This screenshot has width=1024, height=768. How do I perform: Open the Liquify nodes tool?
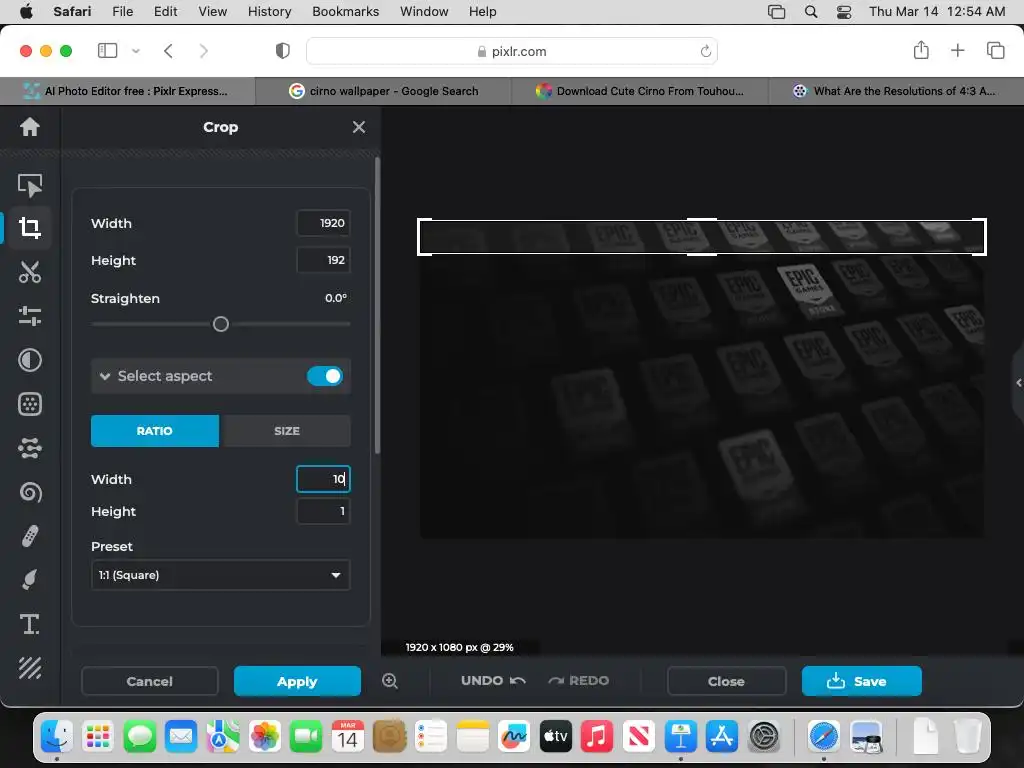click(29, 448)
